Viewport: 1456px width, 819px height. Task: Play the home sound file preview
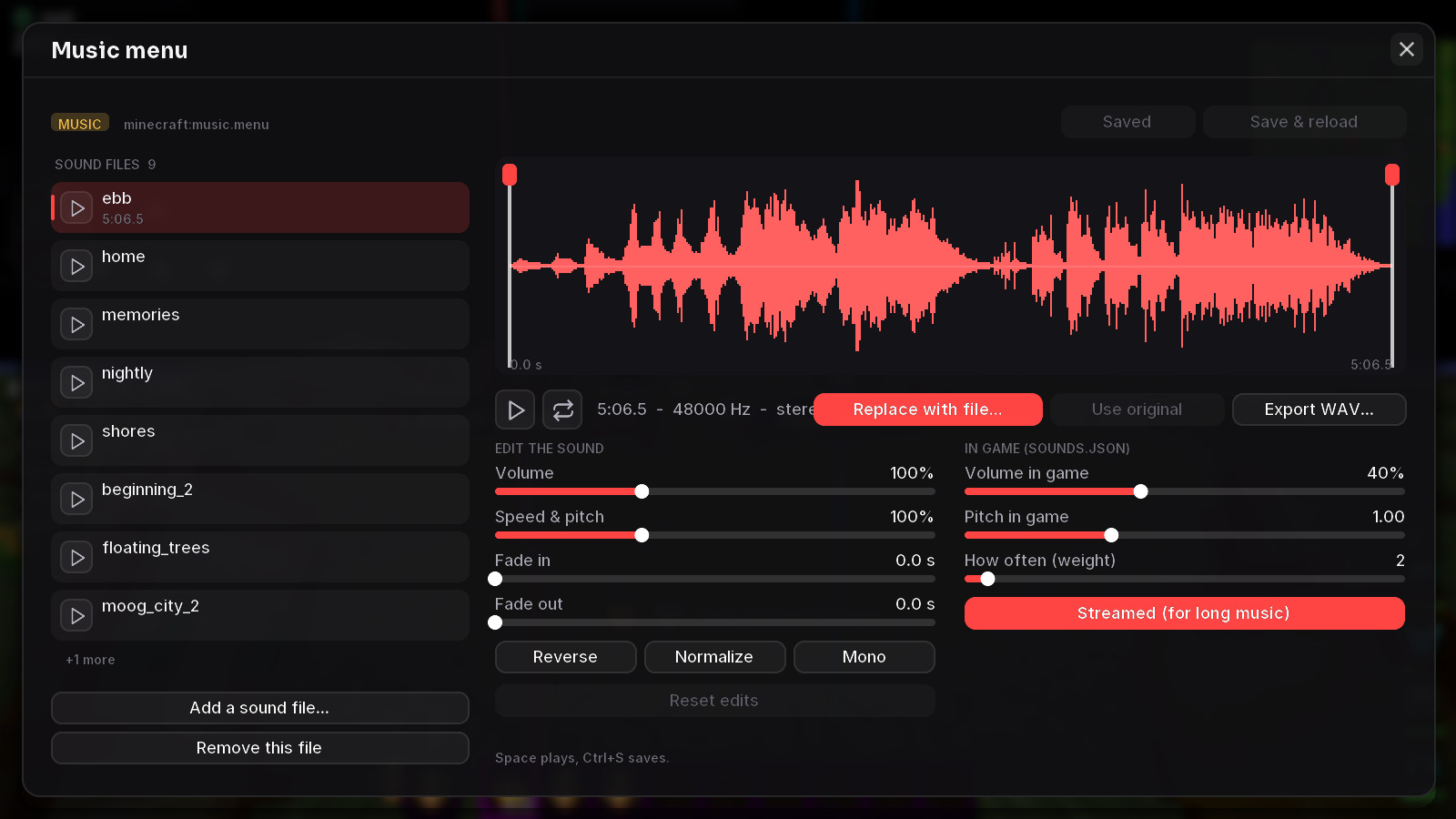click(x=76, y=267)
